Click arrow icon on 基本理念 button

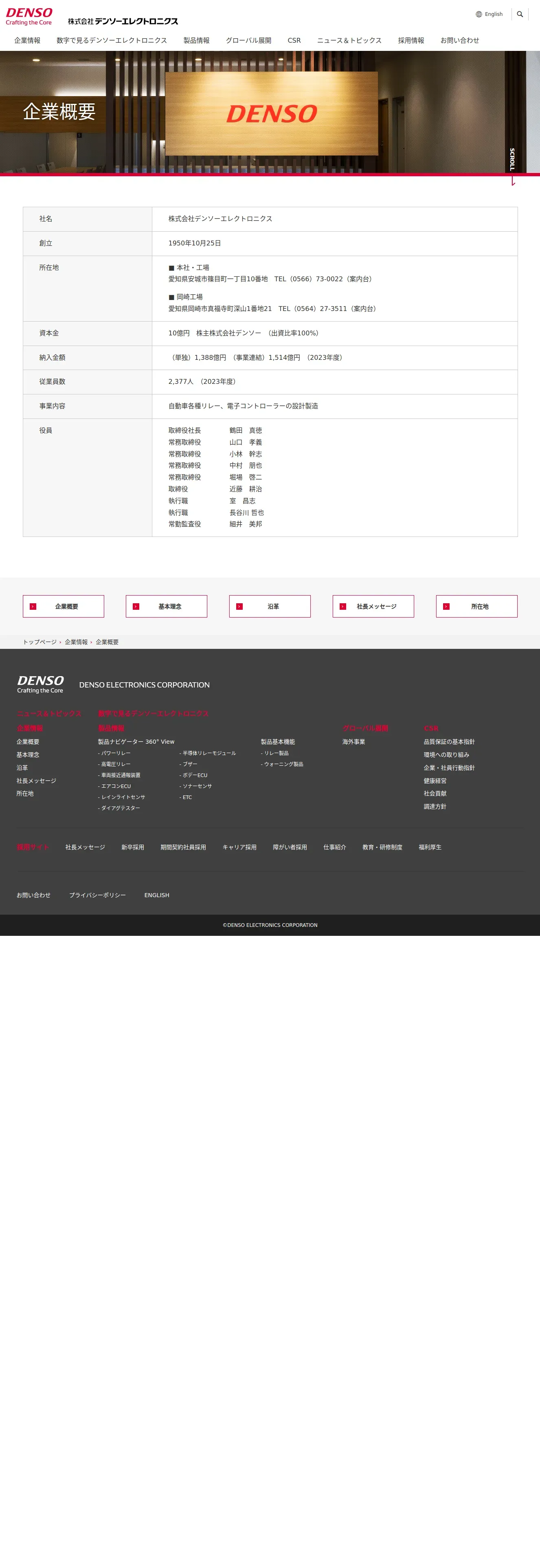pos(136,606)
